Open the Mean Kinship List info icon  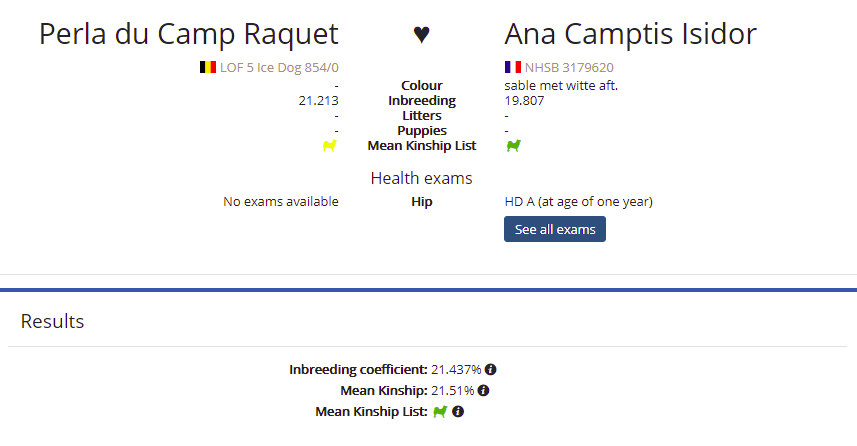458,412
